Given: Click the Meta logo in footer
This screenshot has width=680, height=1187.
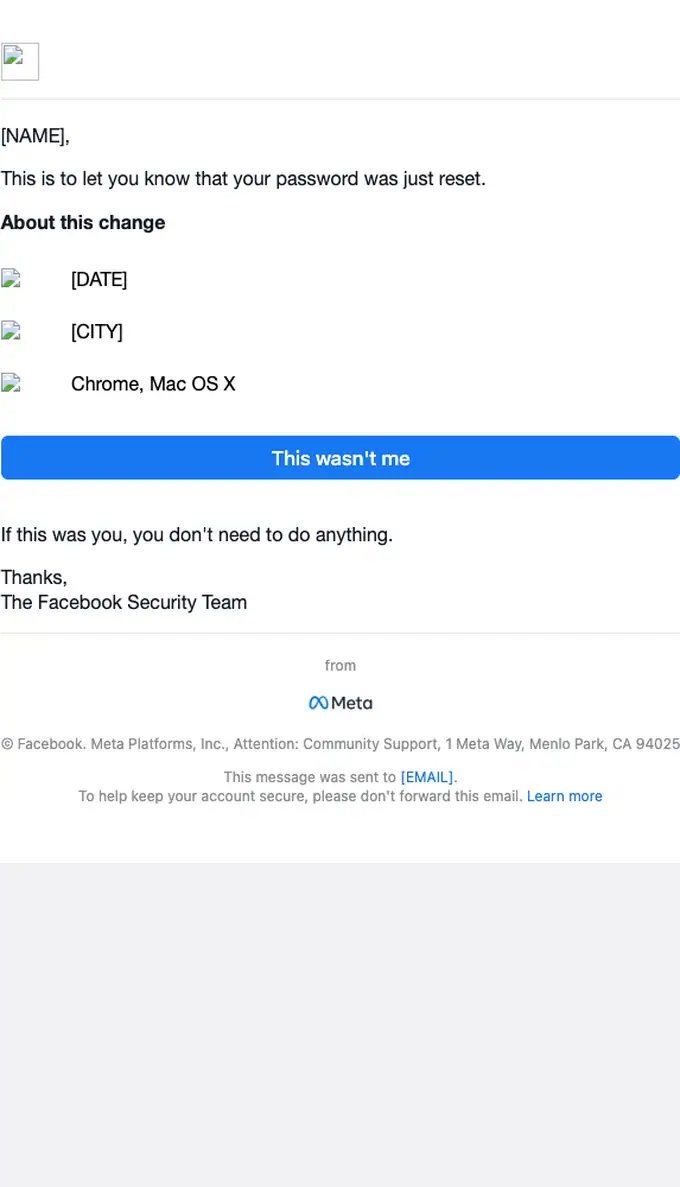Looking at the screenshot, I should (x=340, y=703).
